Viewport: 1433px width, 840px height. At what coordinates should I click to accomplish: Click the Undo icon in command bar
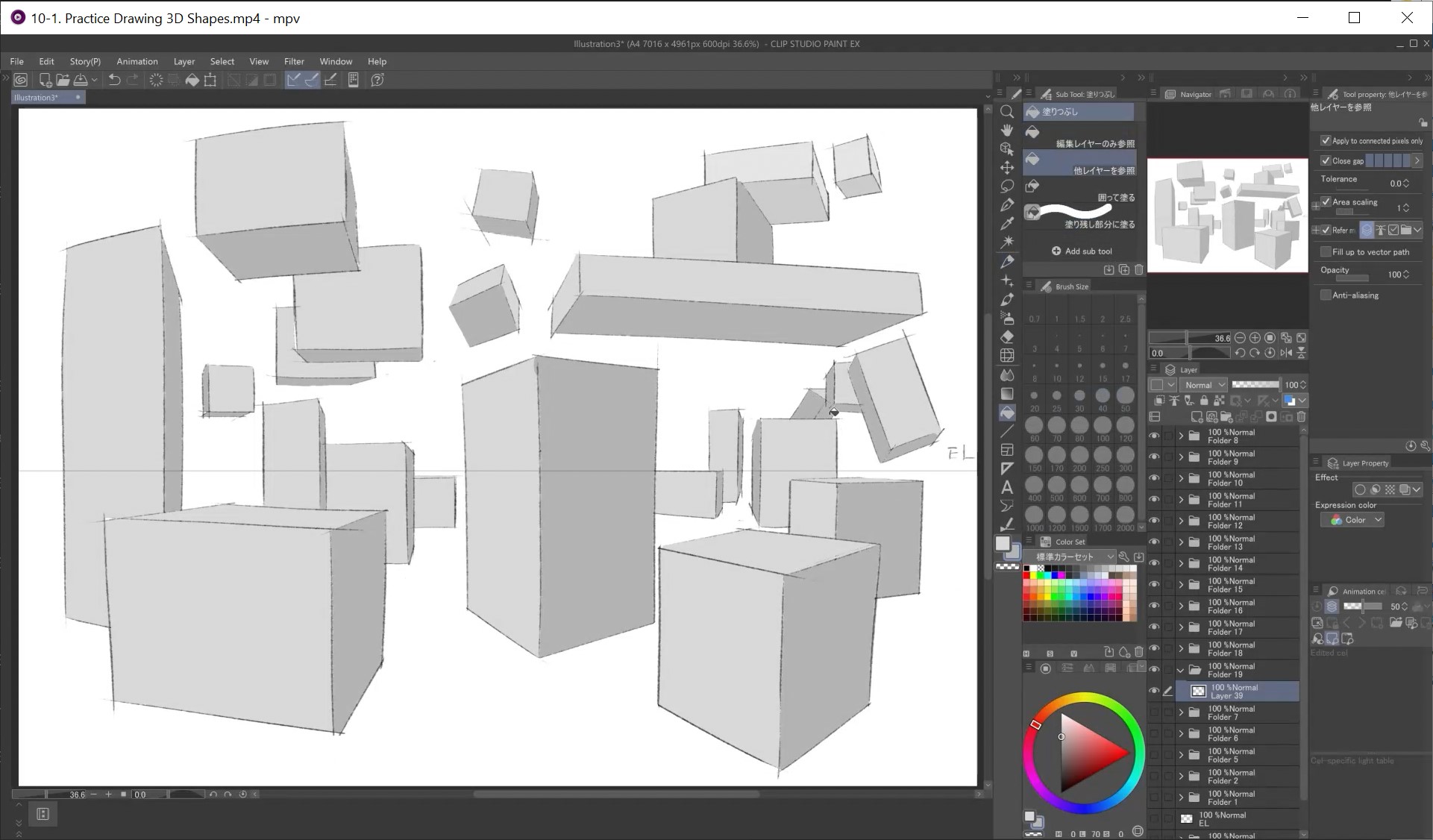[x=114, y=80]
